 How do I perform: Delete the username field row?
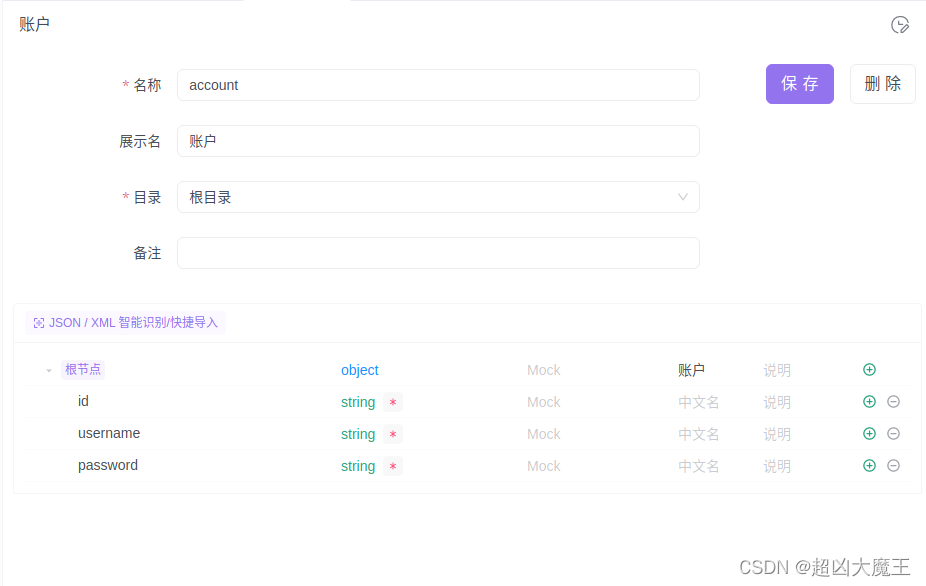pos(894,434)
